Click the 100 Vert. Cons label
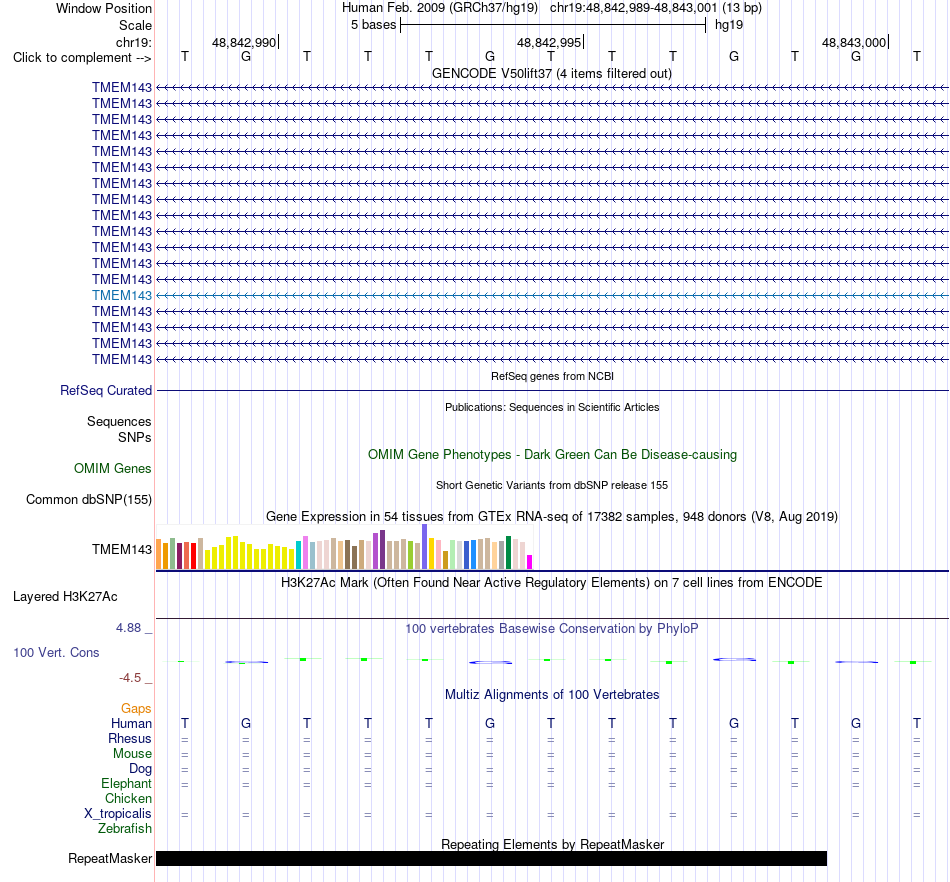This screenshot has width=950, height=882. pyautogui.click(x=56, y=652)
